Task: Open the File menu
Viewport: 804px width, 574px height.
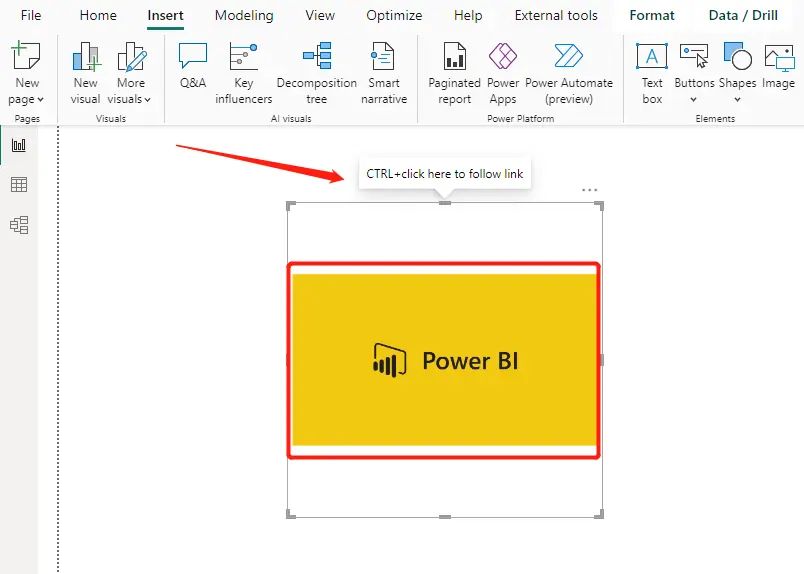Action: 31,15
